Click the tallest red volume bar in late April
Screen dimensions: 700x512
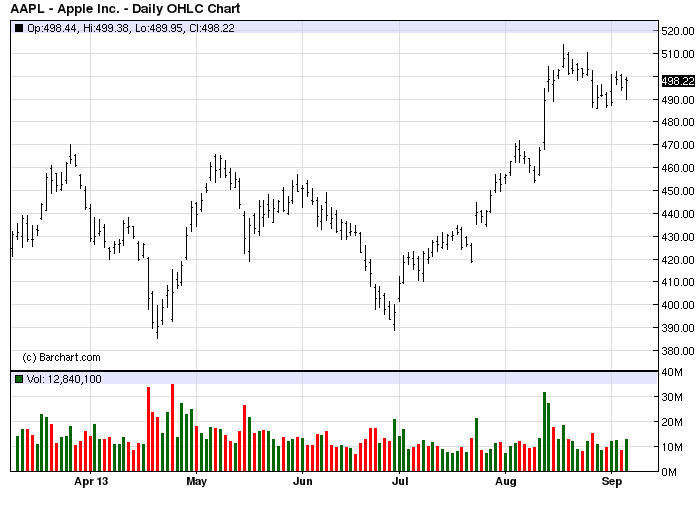pos(173,428)
